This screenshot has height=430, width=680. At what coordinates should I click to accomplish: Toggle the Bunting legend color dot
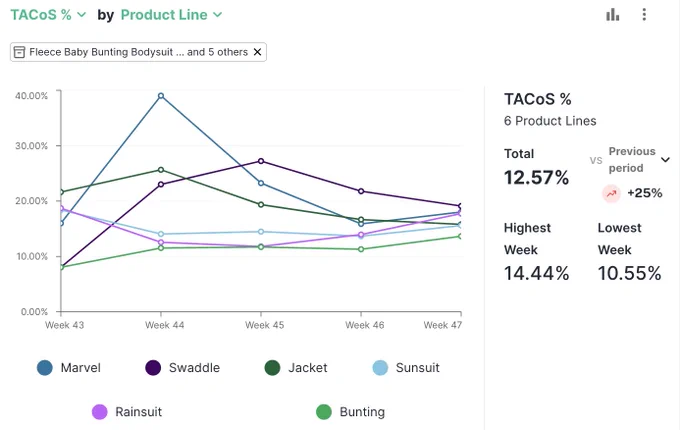point(324,412)
